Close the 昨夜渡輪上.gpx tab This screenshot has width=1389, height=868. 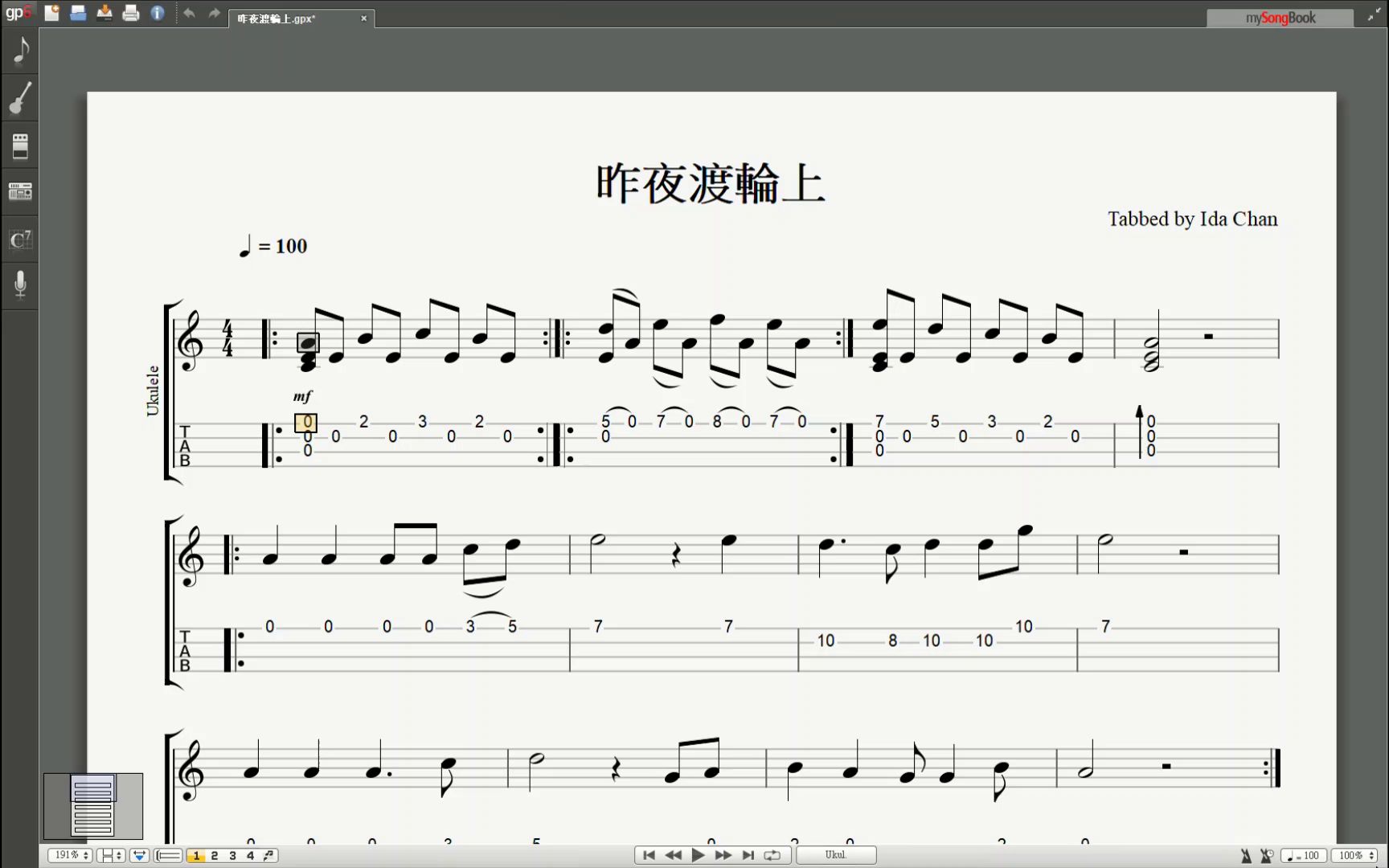[363, 18]
